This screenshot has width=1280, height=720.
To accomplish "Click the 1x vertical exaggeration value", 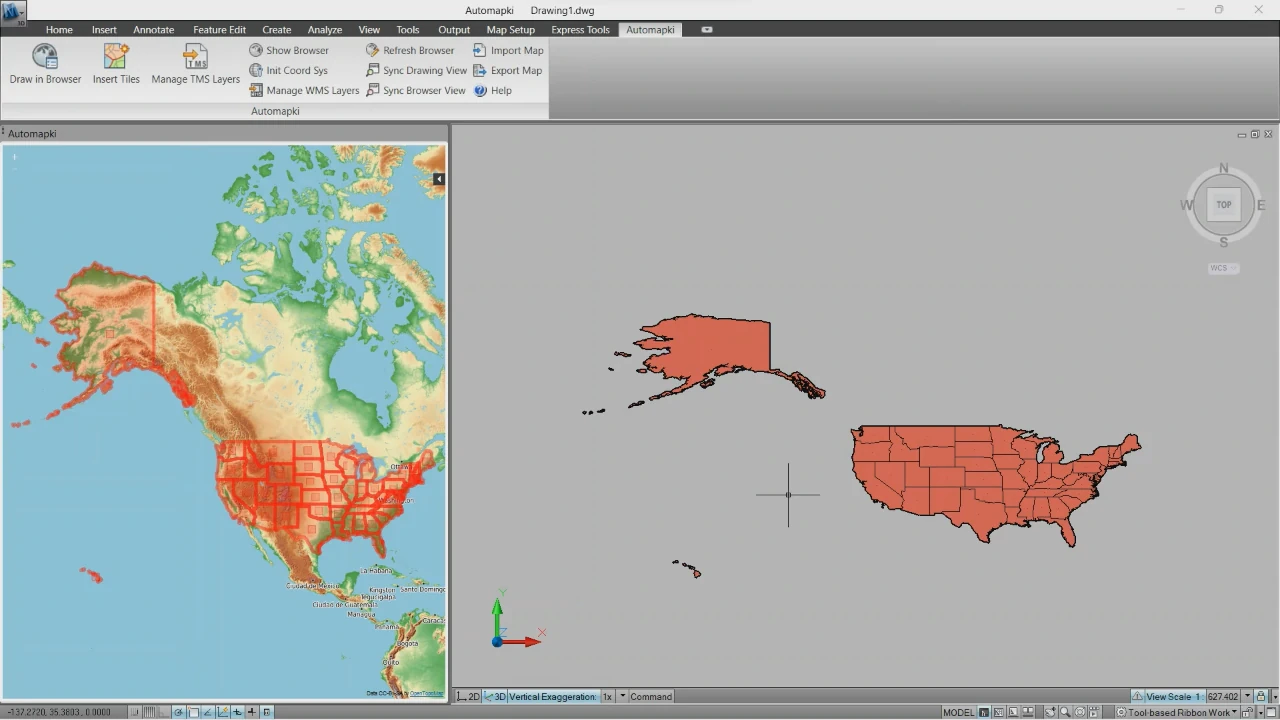I will click(607, 696).
